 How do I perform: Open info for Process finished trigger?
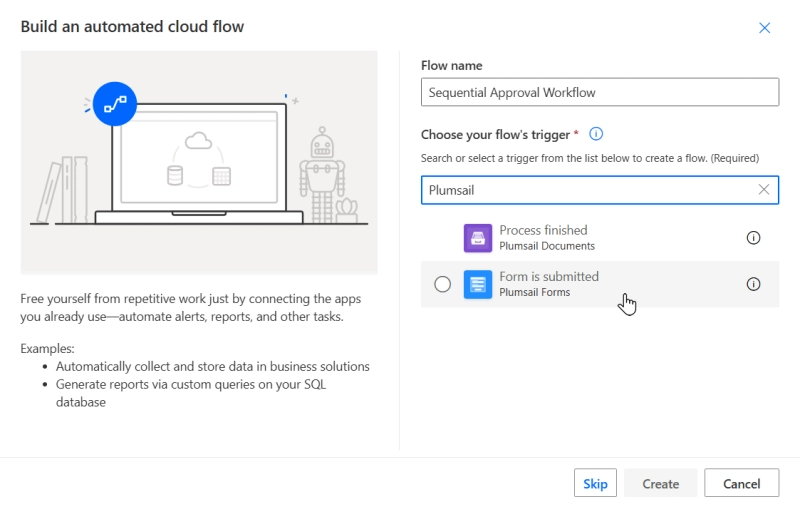754,238
